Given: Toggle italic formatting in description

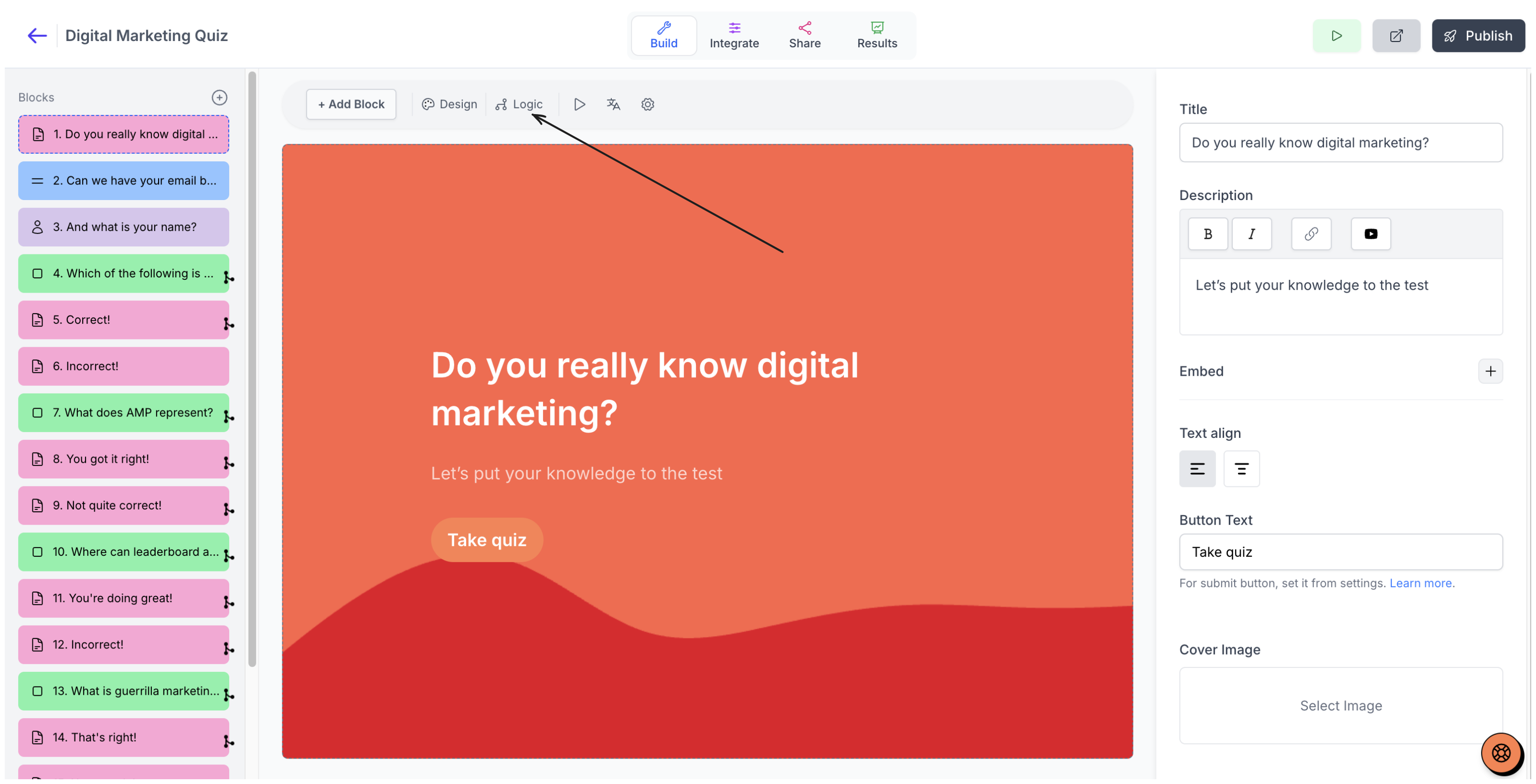Looking at the screenshot, I should (1251, 233).
